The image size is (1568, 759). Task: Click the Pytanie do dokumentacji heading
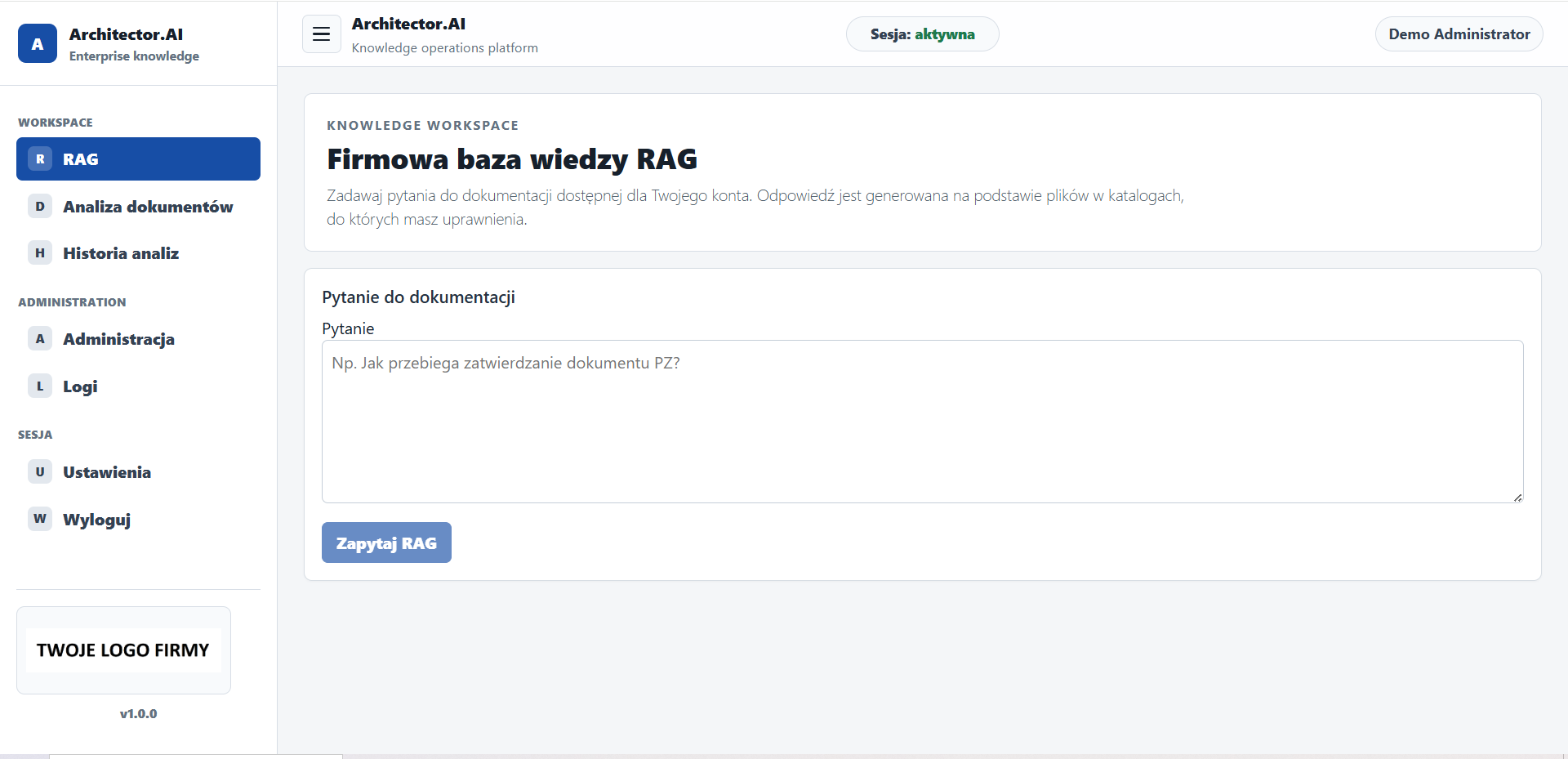[418, 297]
